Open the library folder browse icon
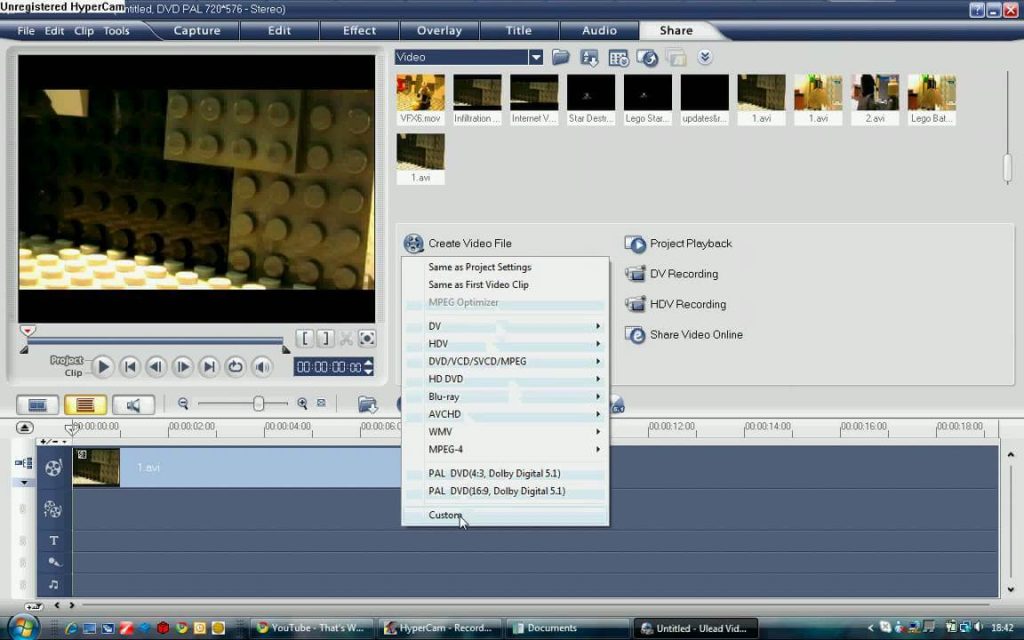 tap(561, 58)
